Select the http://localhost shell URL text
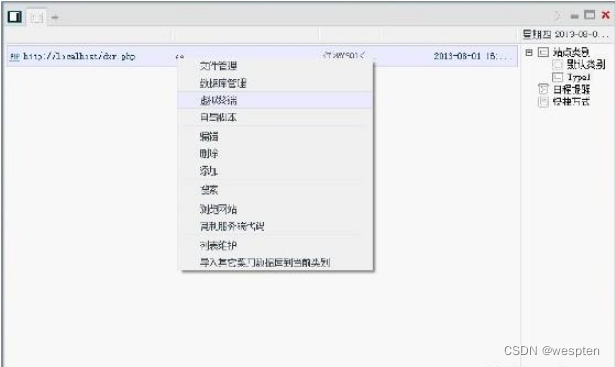The width and height of the screenshot is (615, 367). tap(79, 56)
